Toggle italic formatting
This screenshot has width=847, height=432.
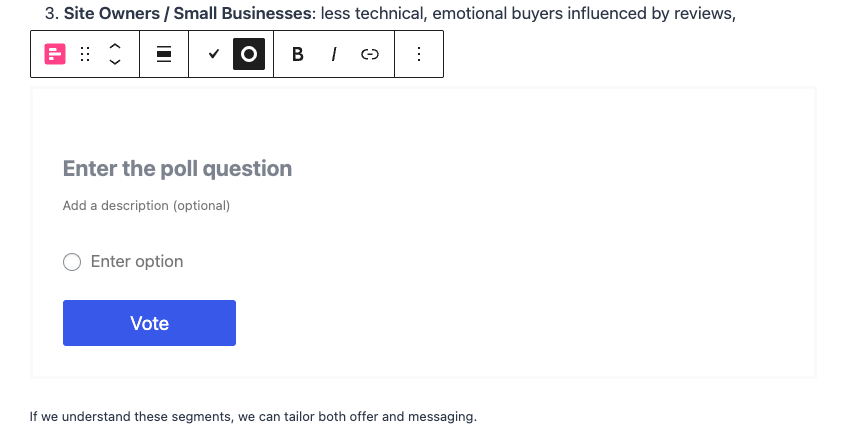pos(333,55)
